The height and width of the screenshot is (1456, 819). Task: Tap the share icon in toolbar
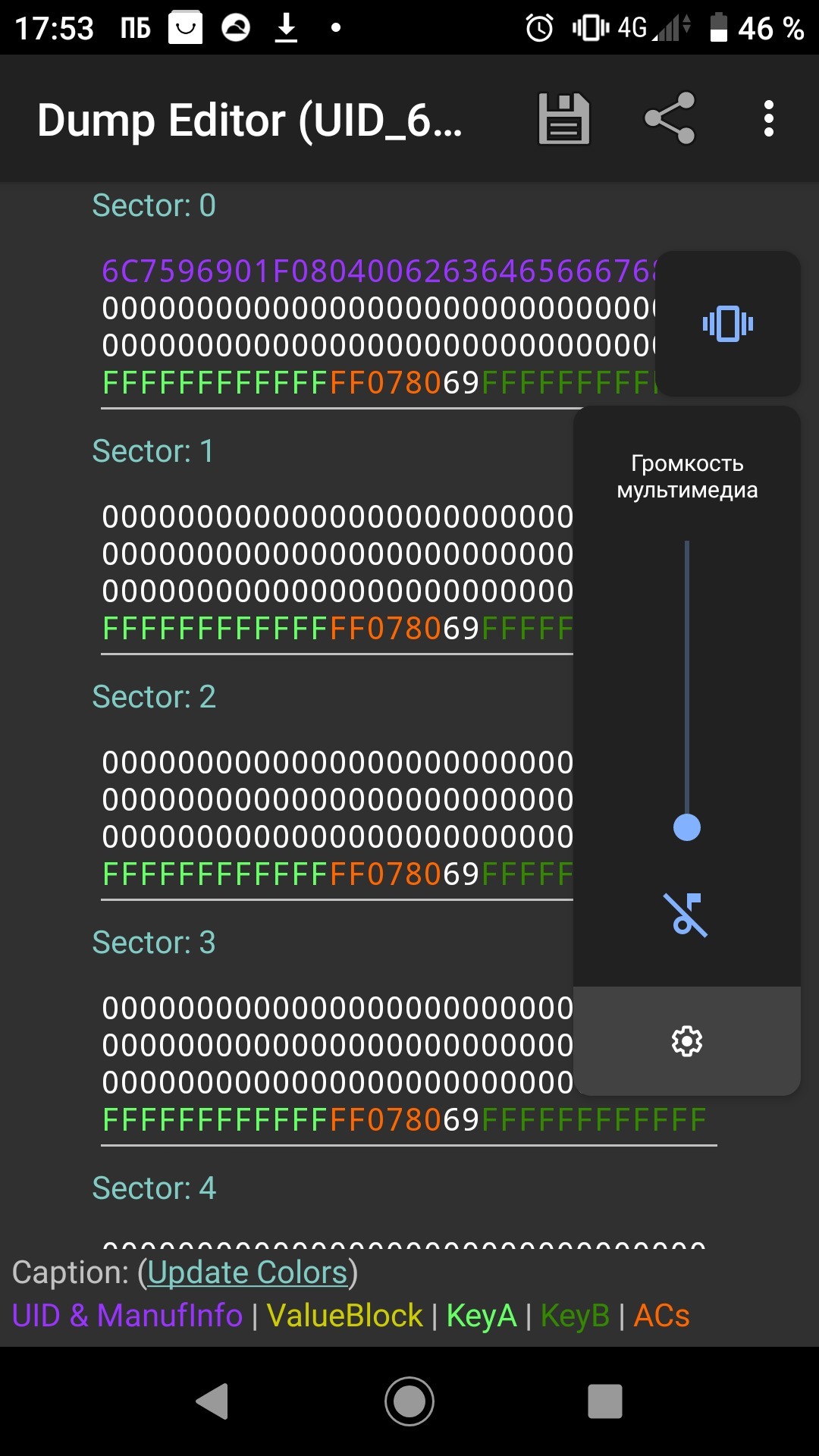pyautogui.click(x=670, y=118)
